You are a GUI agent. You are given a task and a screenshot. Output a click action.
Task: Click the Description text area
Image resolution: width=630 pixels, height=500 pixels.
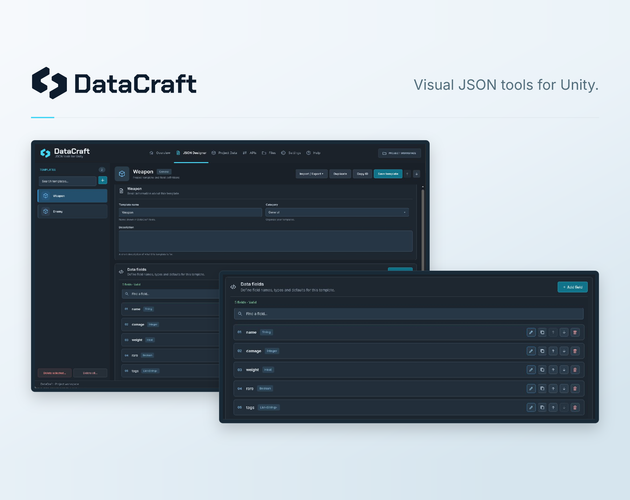[x=266, y=241]
